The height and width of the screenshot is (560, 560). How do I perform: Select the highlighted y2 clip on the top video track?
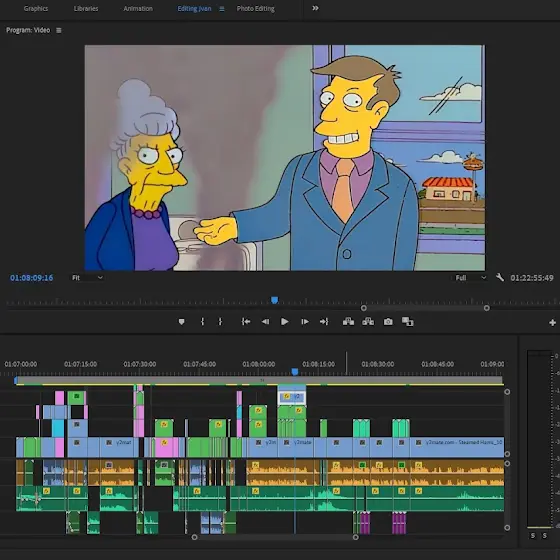[291, 397]
